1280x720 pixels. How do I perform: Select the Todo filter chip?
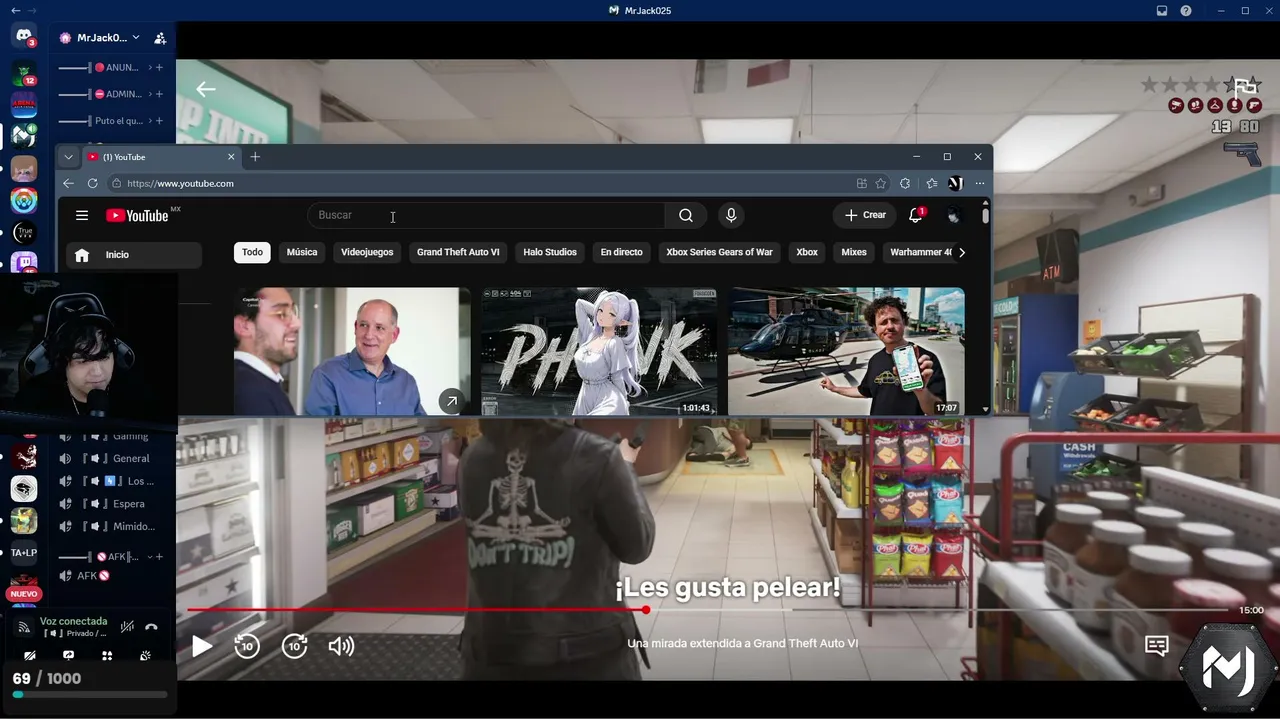point(252,252)
